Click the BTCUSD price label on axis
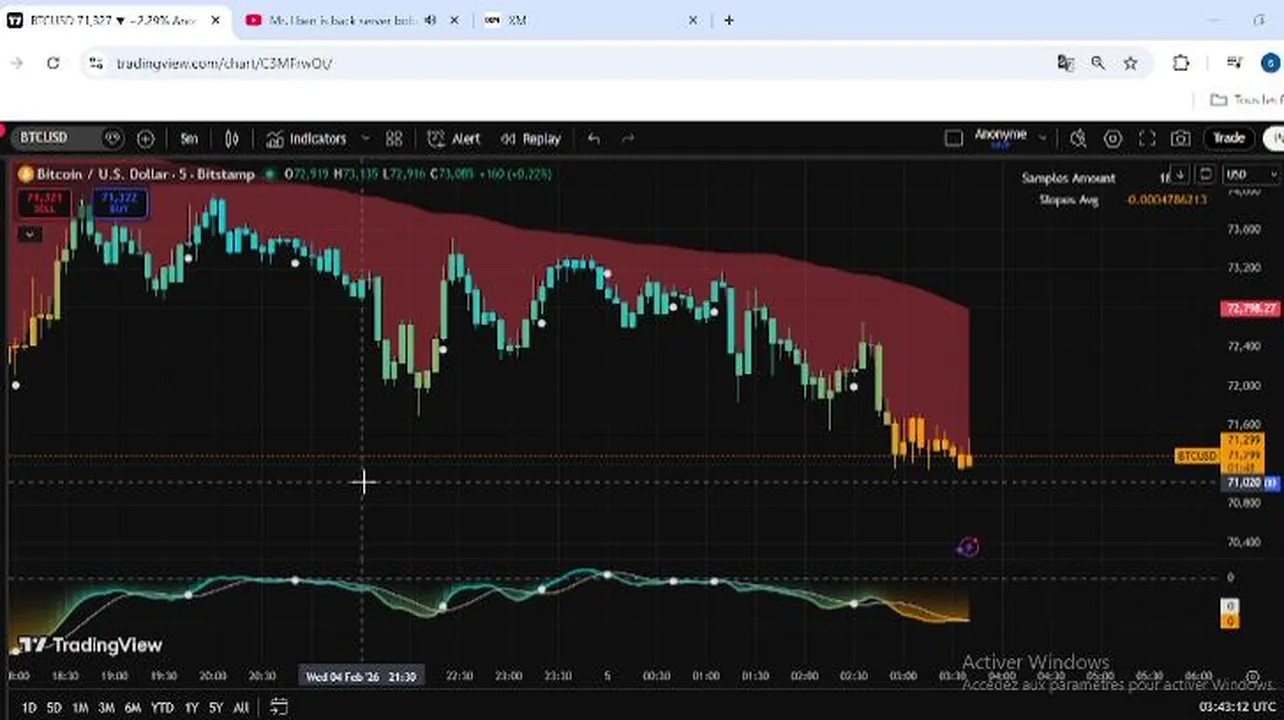Image resolution: width=1284 pixels, height=720 pixels. click(1197, 456)
